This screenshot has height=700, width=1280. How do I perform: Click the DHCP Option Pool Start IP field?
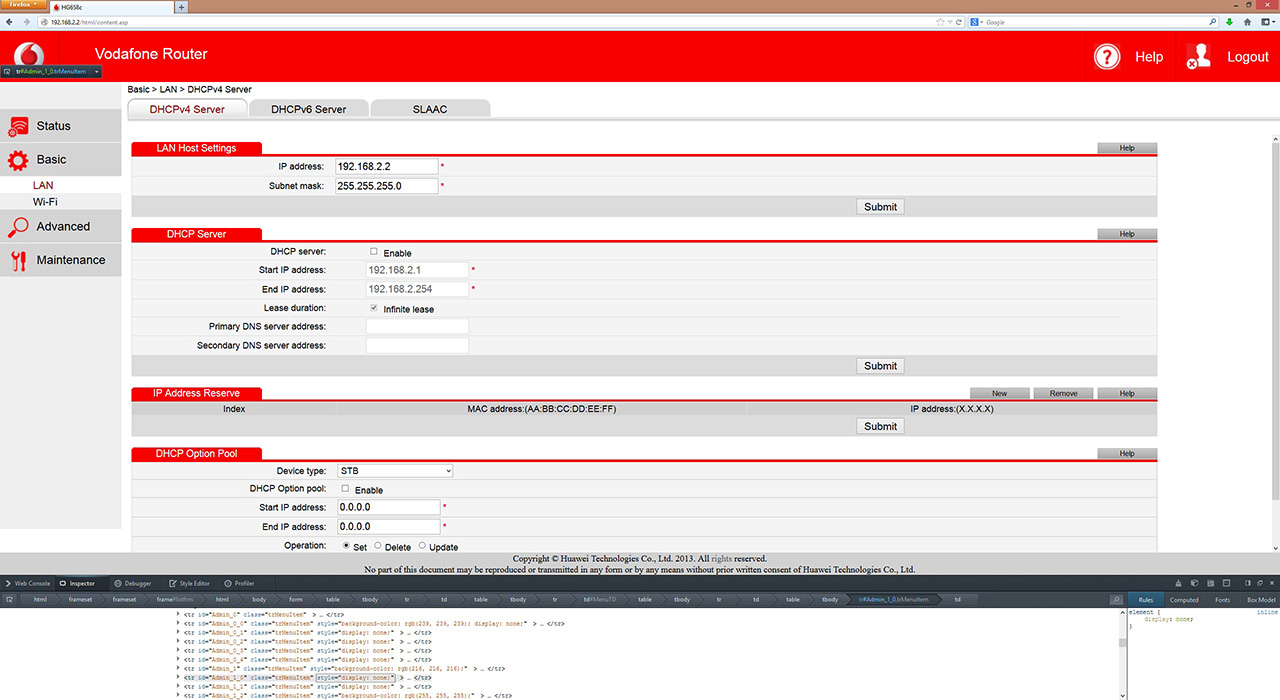[389, 508]
